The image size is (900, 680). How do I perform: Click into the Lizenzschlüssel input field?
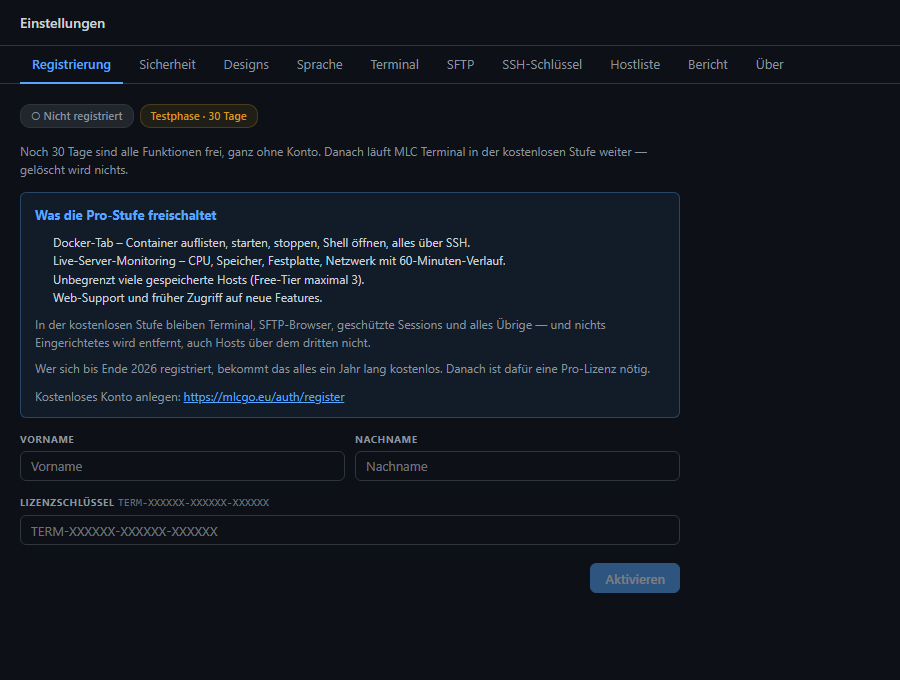tap(350, 530)
